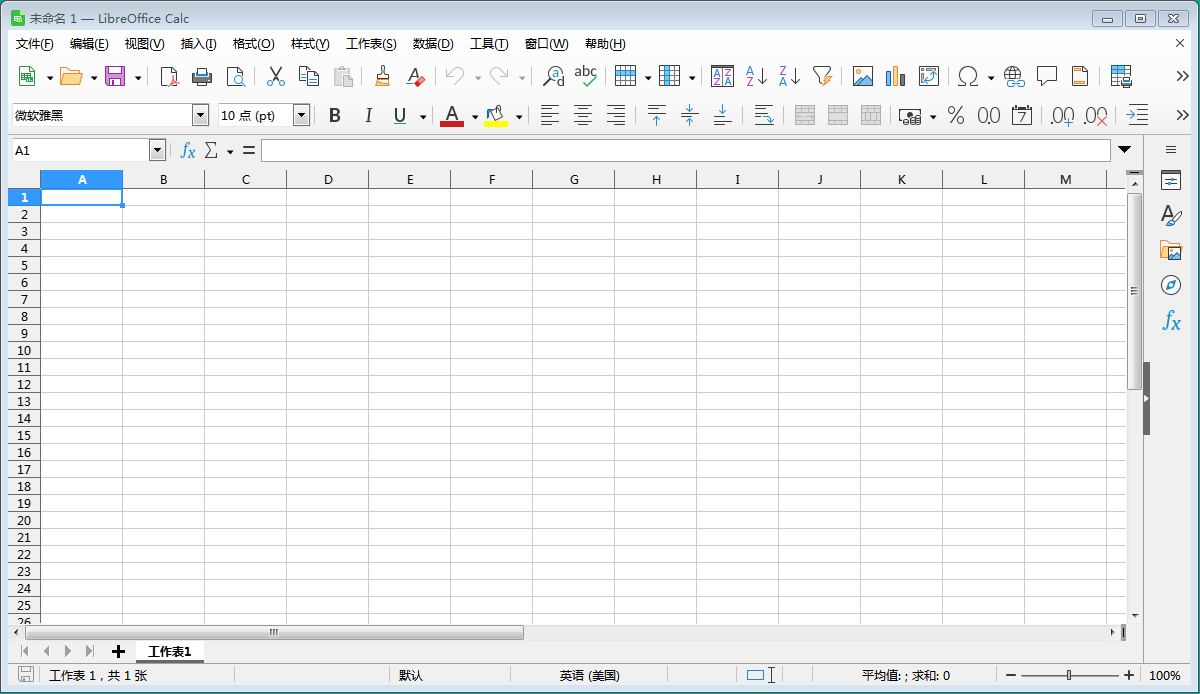Toggle Underline formatting

point(400,116)
